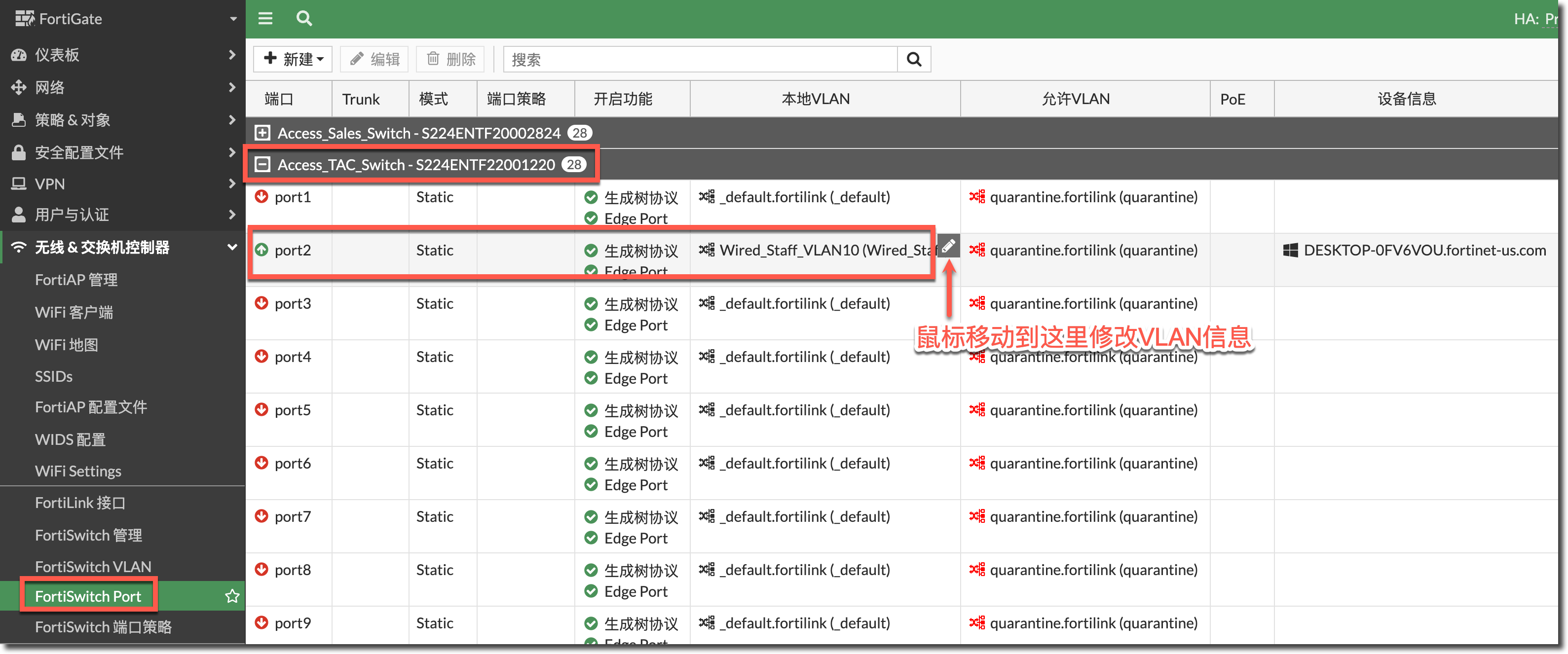Click the 删除 button

(x=450, y=60)
